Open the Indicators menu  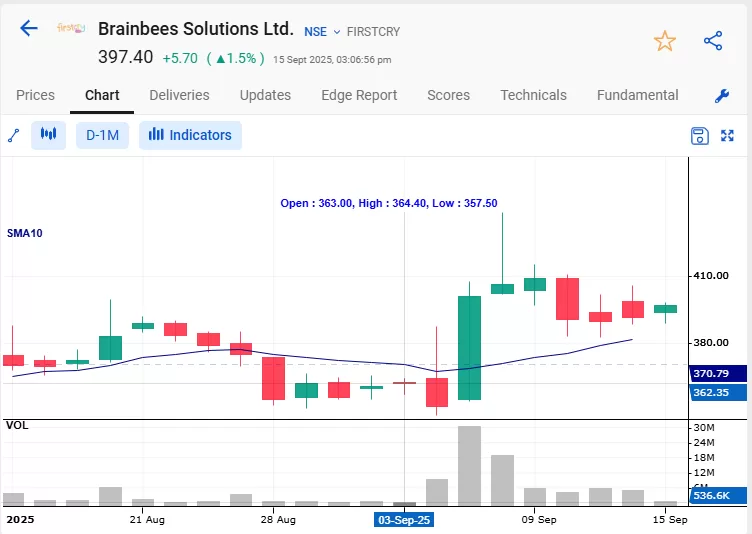[x=190, y=135]
